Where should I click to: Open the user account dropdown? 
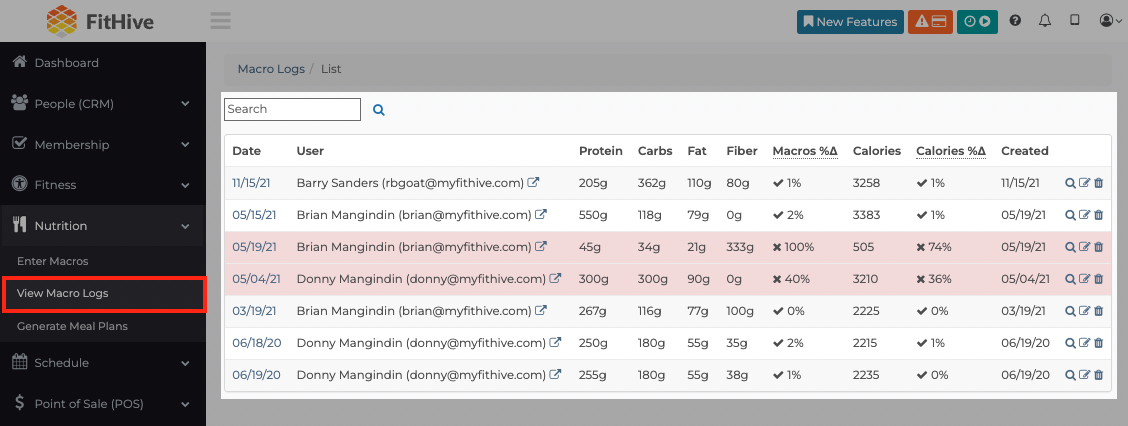(1111, 21)
